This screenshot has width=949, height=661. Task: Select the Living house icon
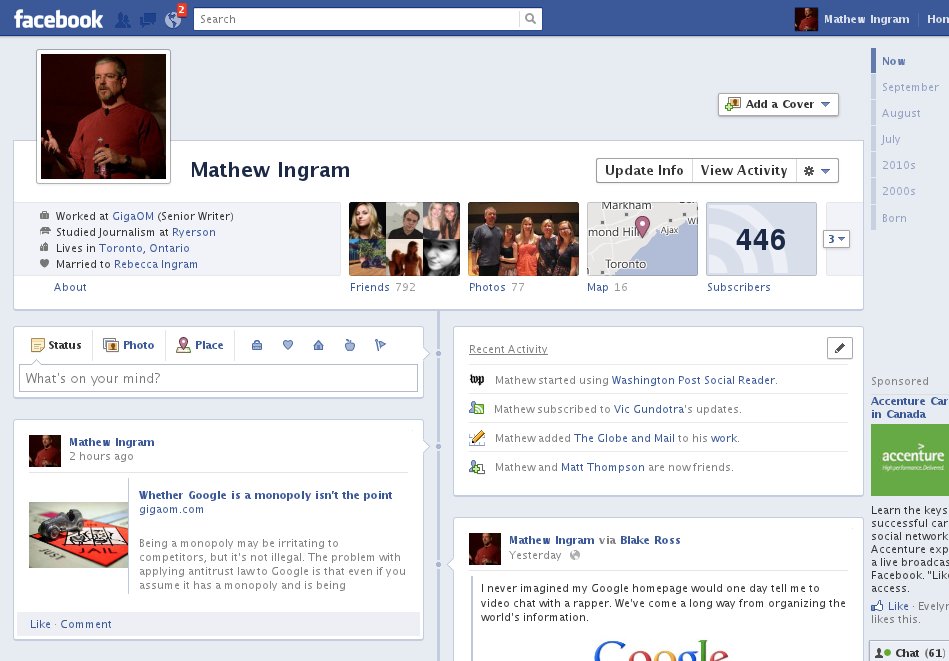[318, 345]
